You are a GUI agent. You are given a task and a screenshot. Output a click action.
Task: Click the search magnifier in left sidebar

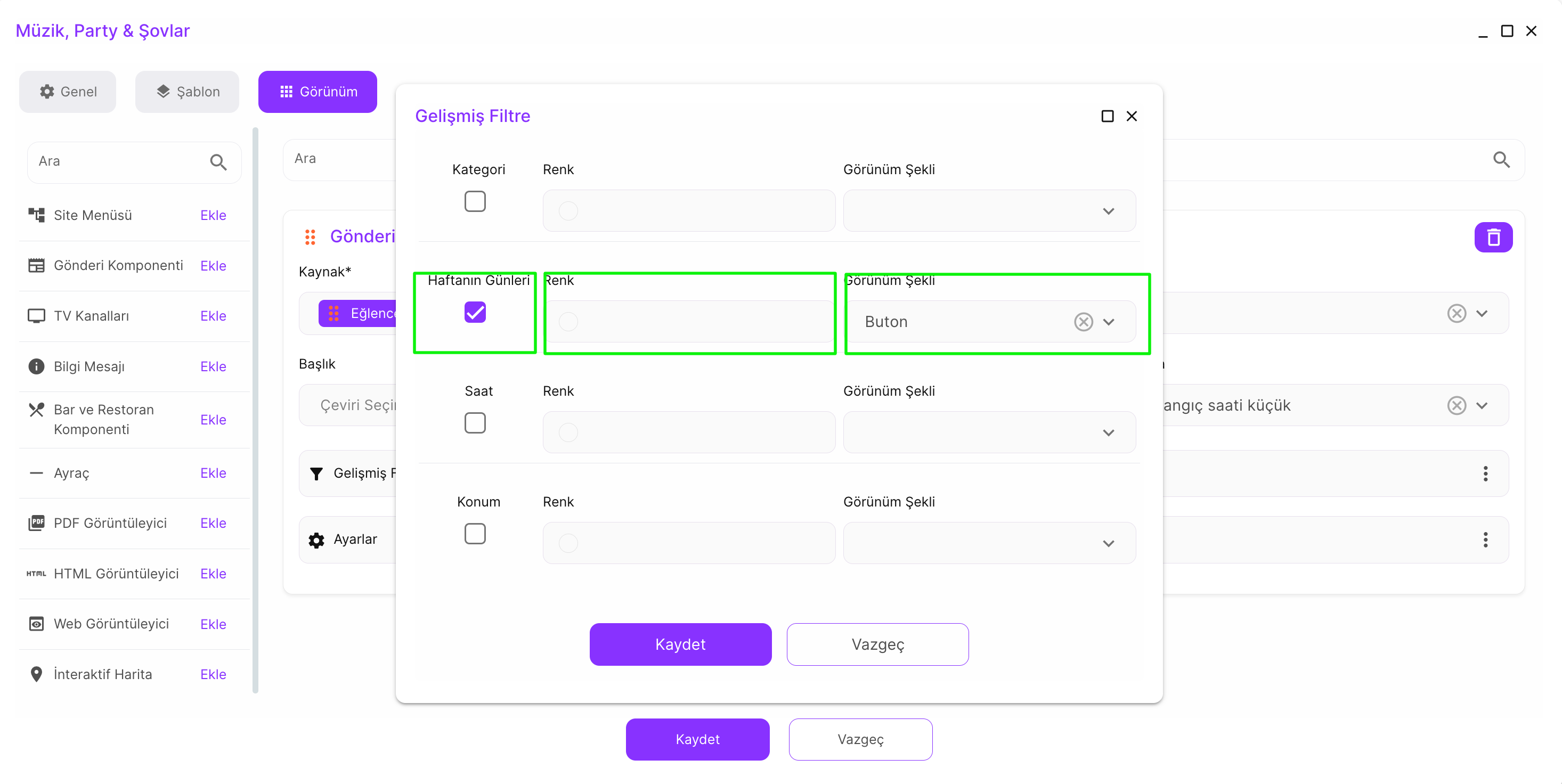pyautogui.click(x=218, y=162)
